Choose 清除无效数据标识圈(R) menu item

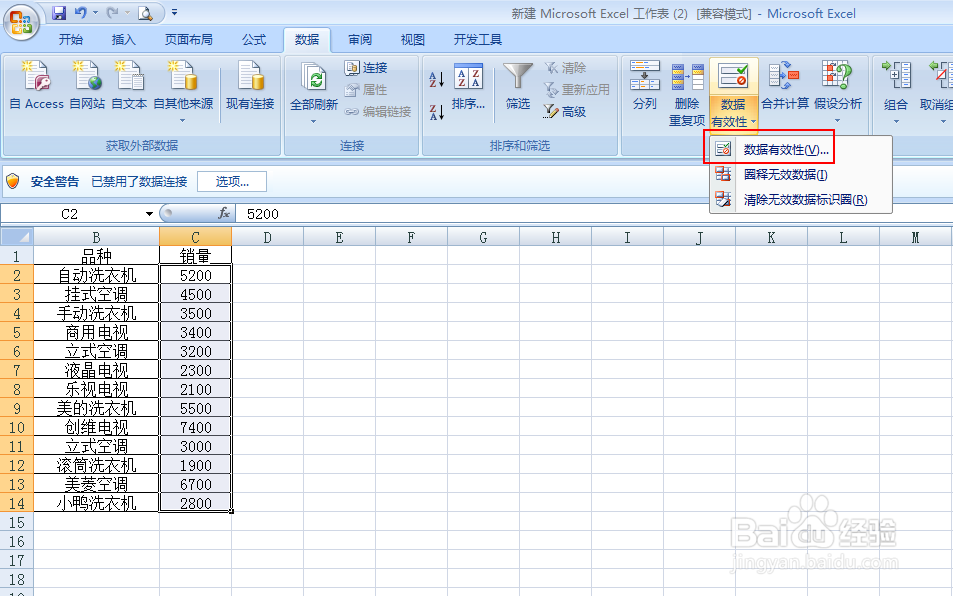pyautogui.click(x=801, y=200)
